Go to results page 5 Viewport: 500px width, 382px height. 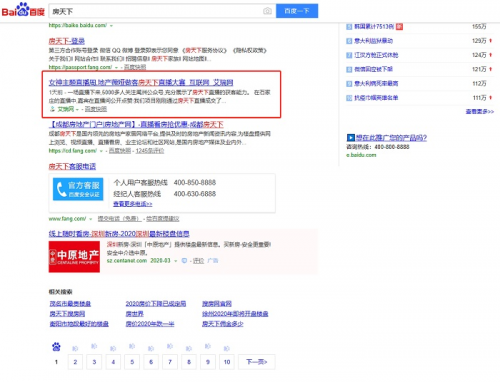[x=132, y=362]
